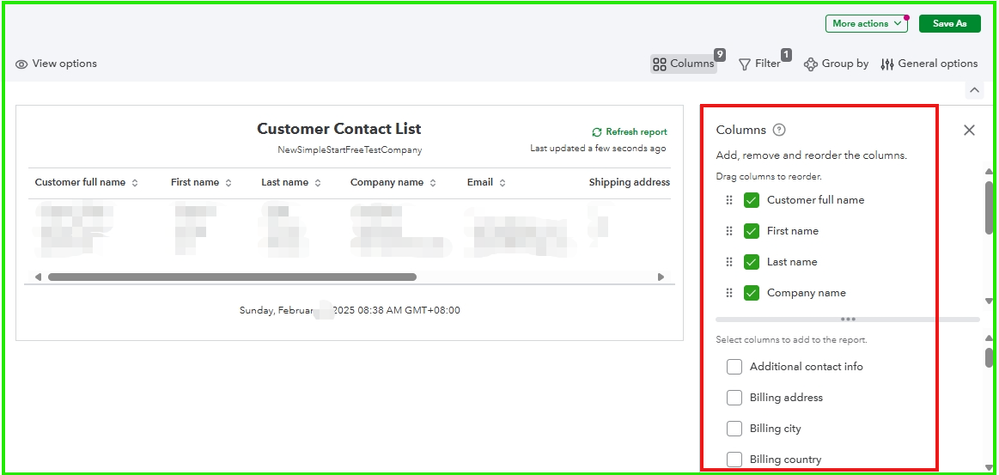999x475 pixels.
Task: Click upper column list scrollbar thumb
Action: (989, 208)
